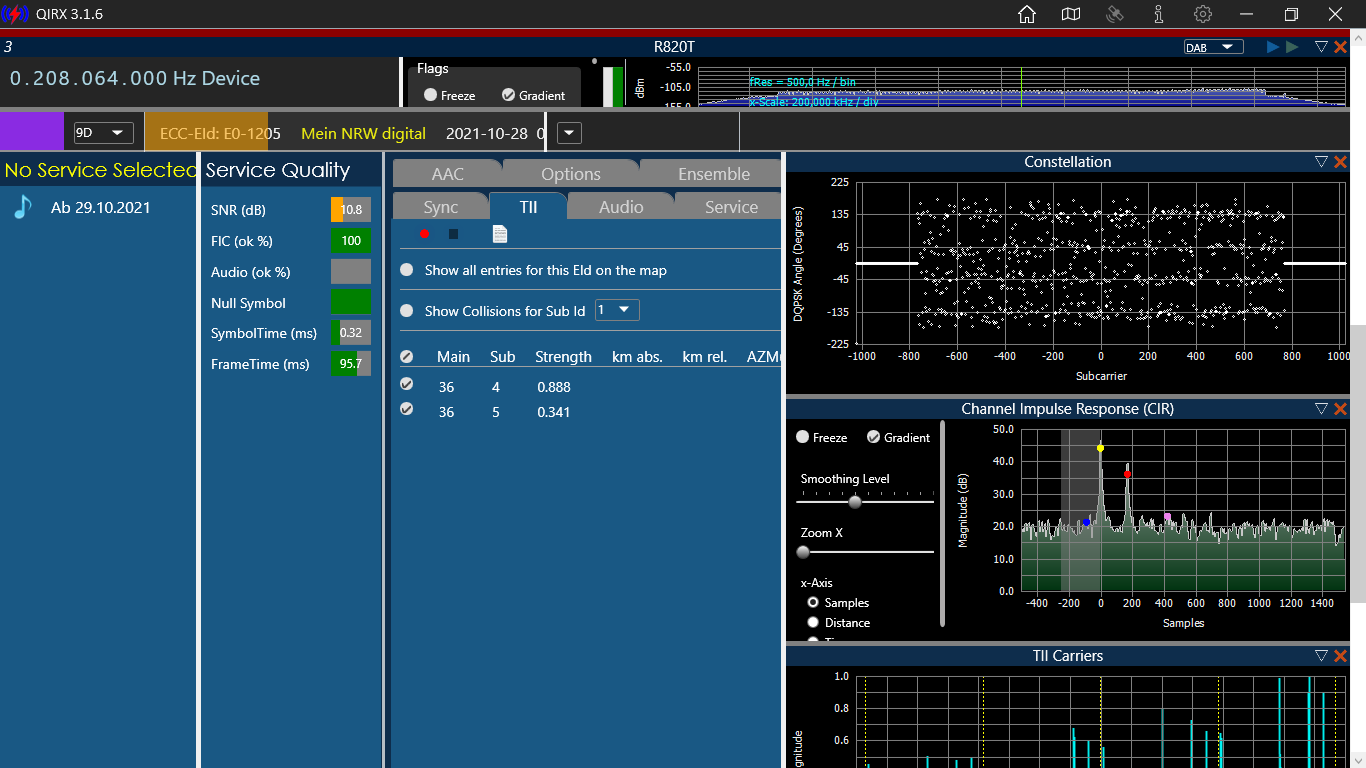
Task: Select Distance for the CIR x-Axis
Action: 813,622
